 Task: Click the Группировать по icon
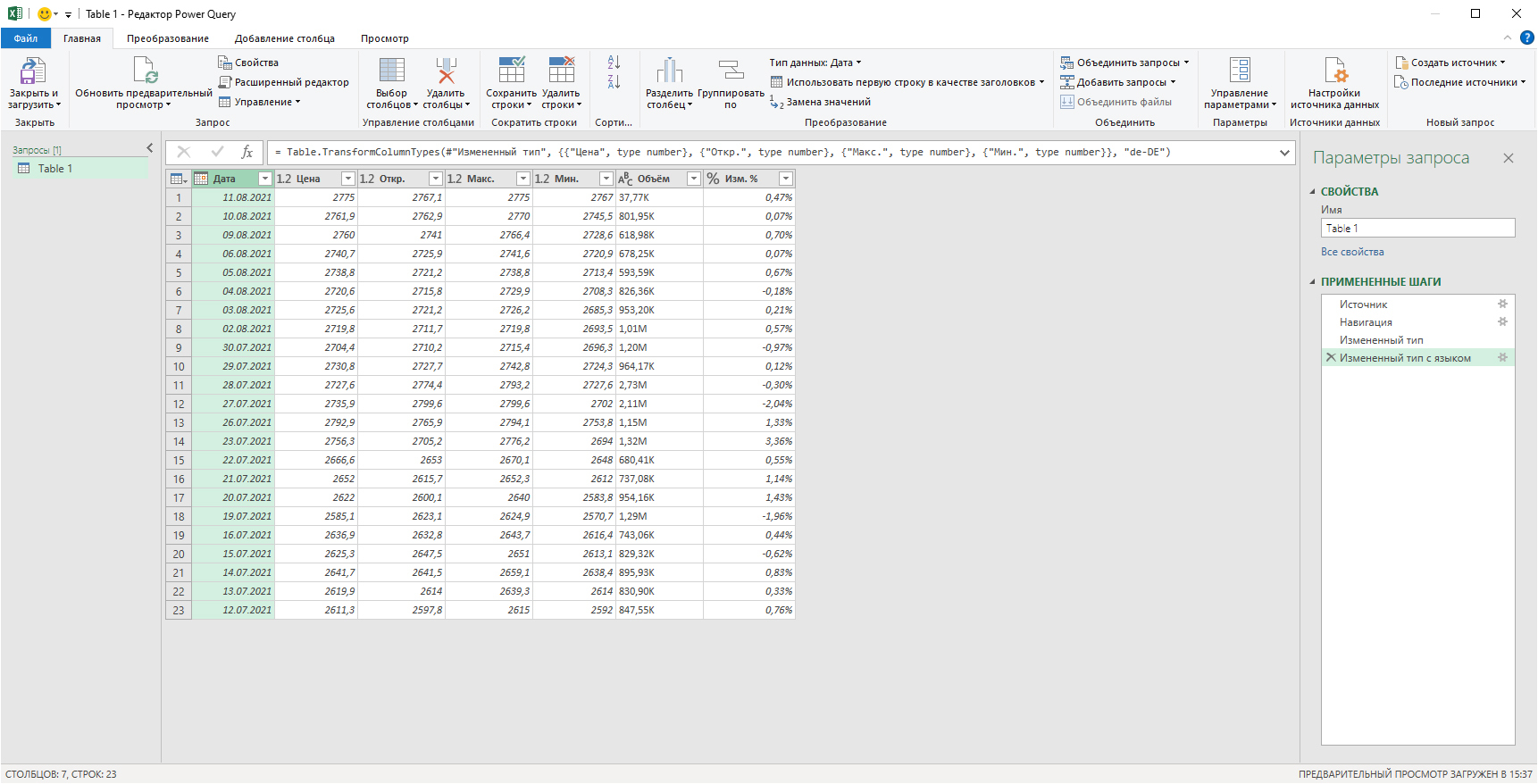pyautogui.click(x=731, y=71)
